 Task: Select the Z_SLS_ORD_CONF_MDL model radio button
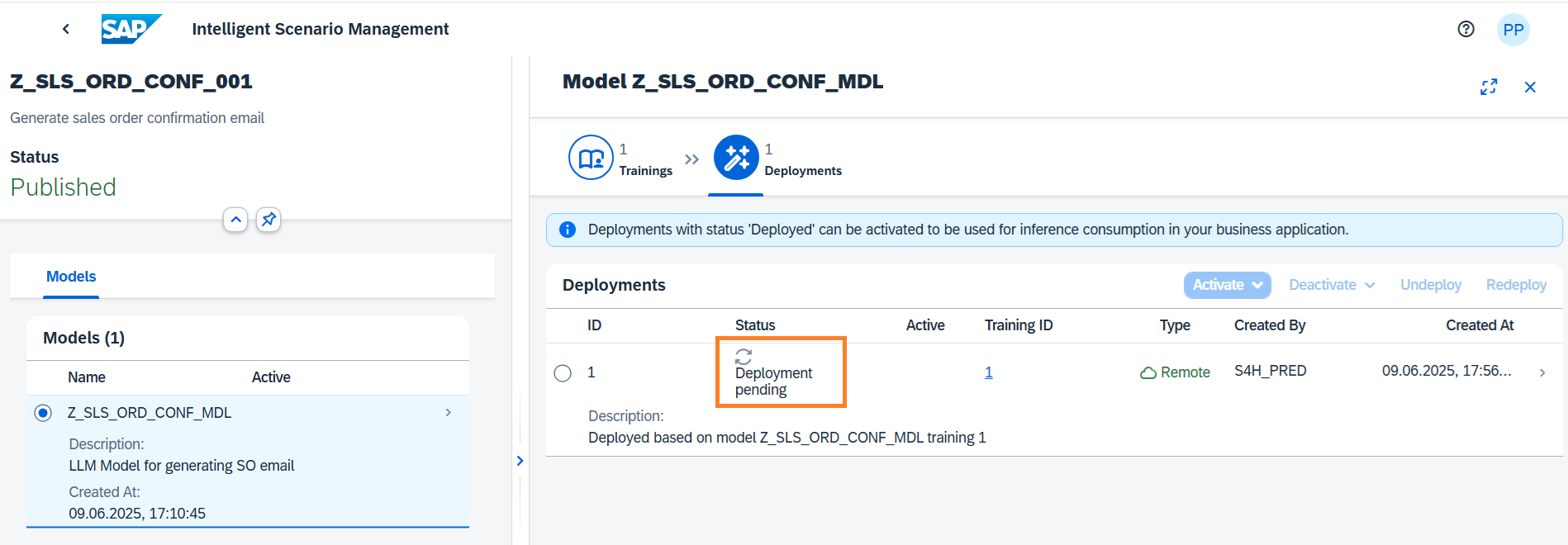43,413
